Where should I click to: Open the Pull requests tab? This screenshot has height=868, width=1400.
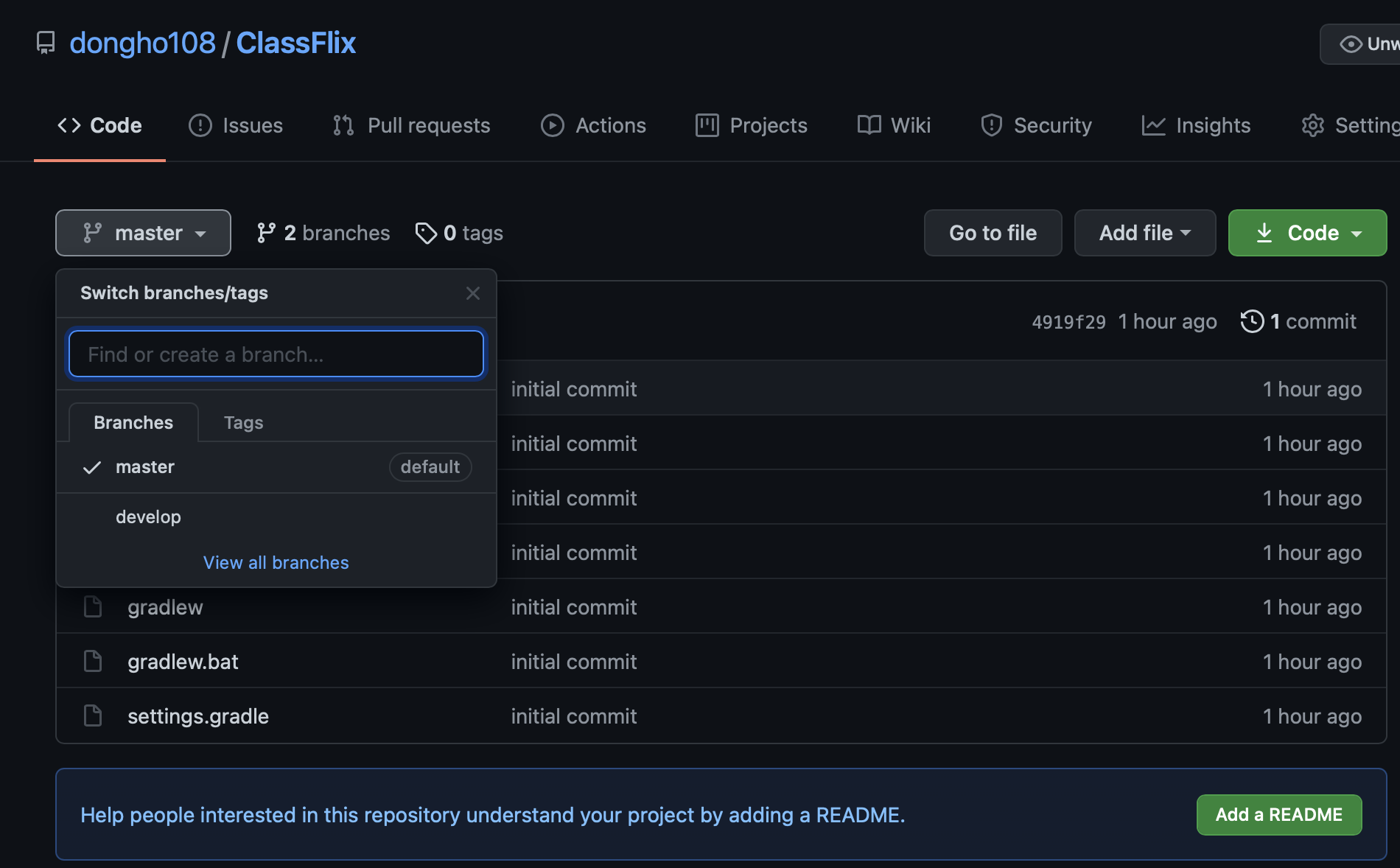pyautogui.click(x=411, y=125)
